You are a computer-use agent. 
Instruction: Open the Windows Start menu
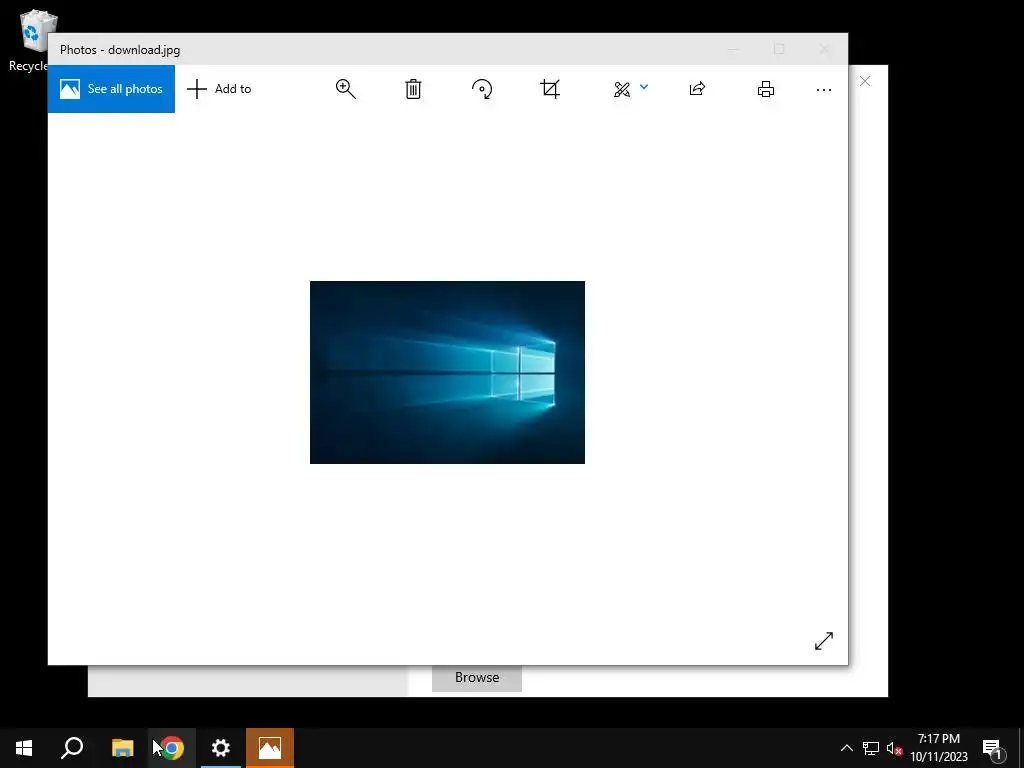(24, 748)
